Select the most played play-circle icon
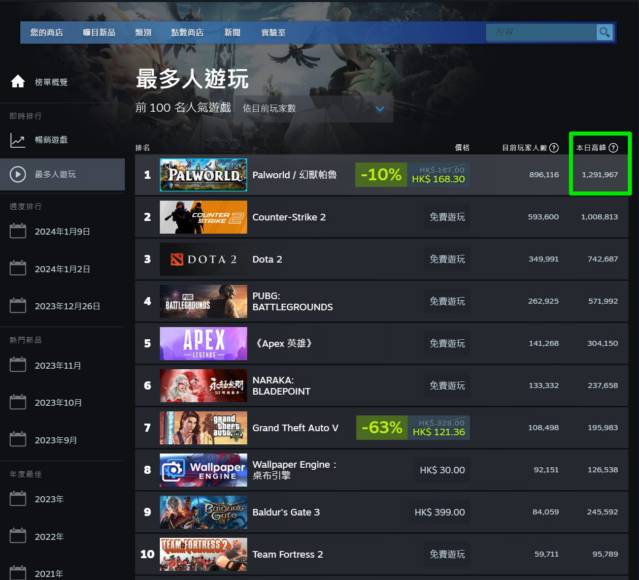The height and width of the screenshot is (580, 639). tap(18, 174)
